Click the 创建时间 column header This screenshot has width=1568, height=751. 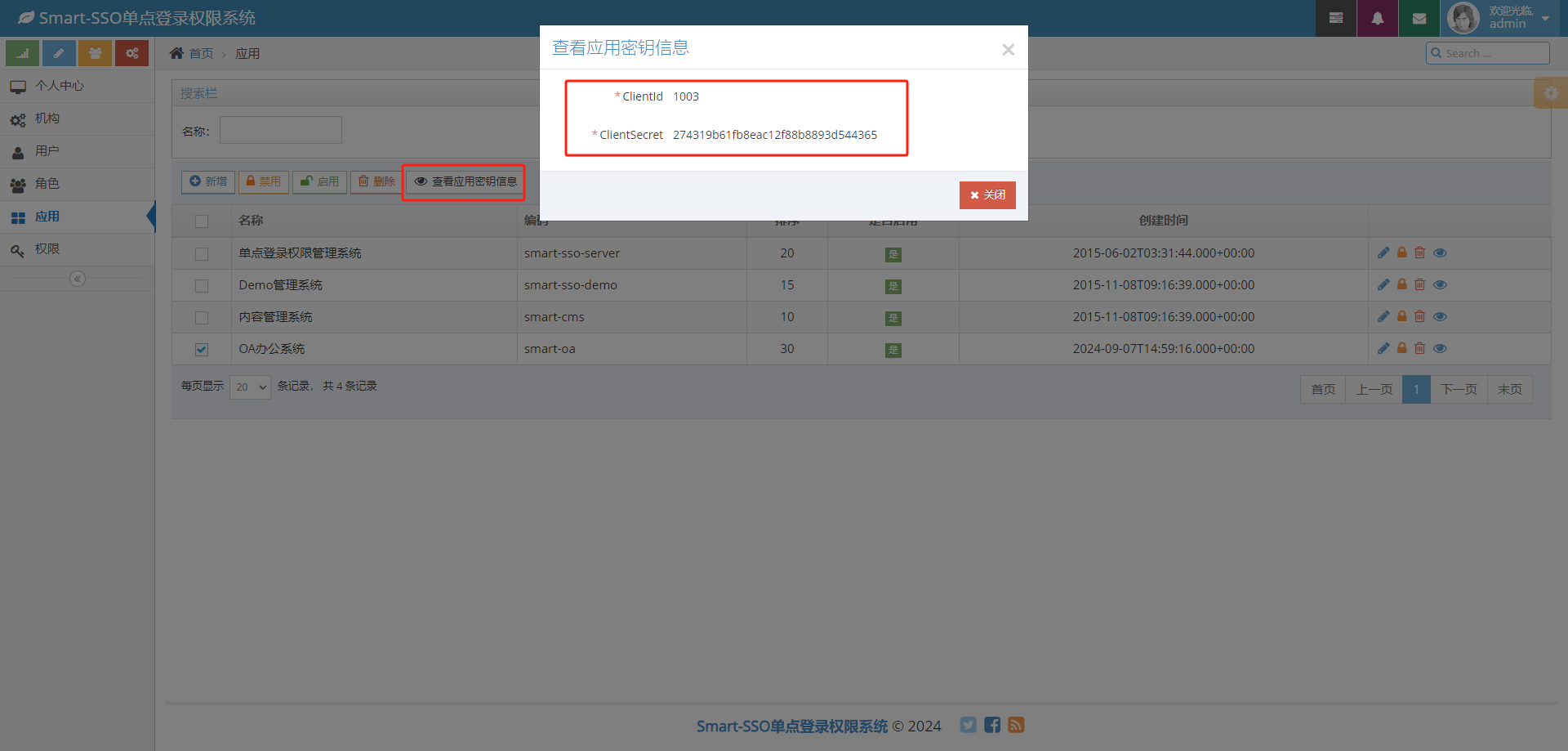click(1164, 221)
